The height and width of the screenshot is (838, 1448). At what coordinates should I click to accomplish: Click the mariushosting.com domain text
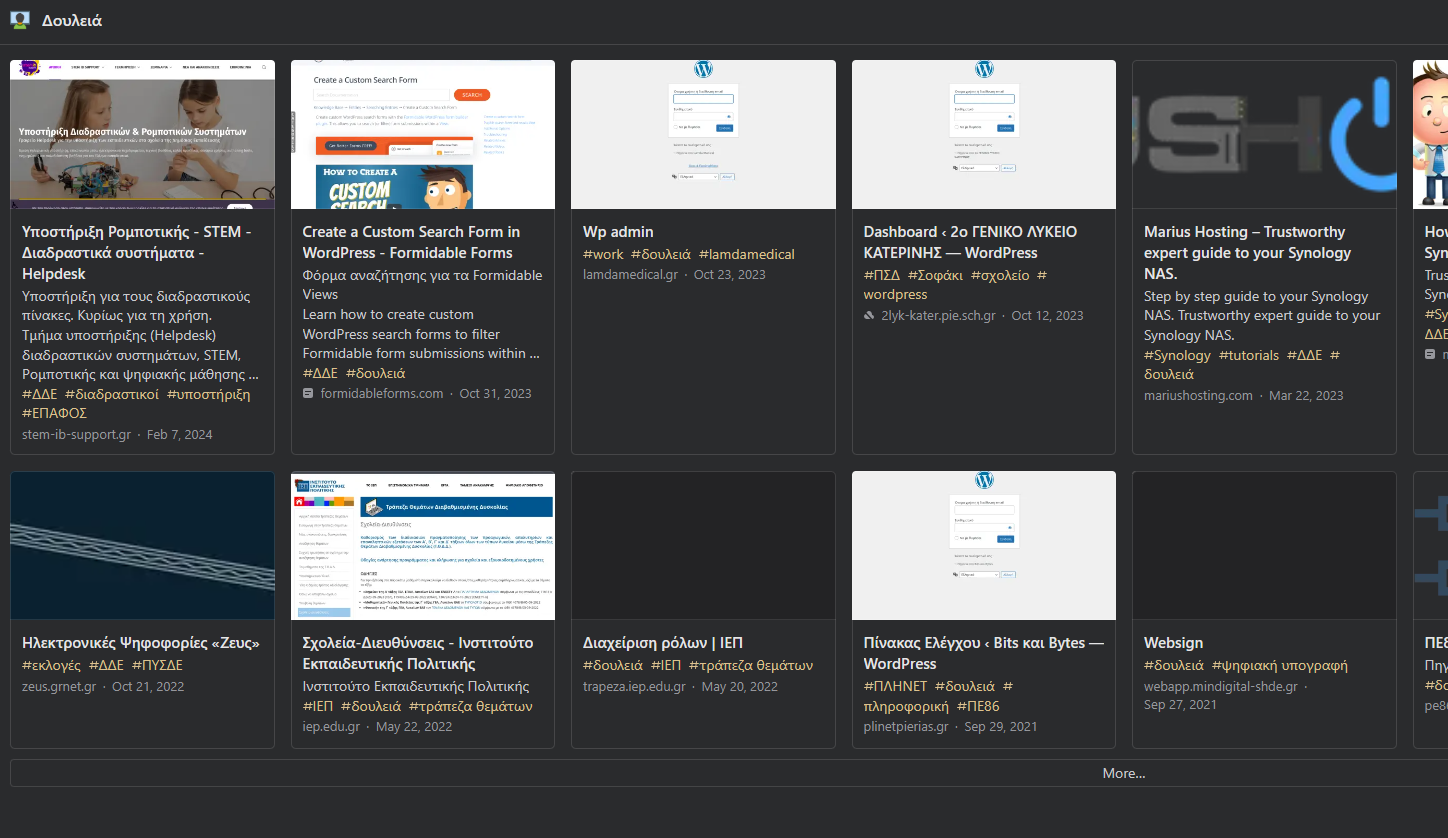[1198, 396]
